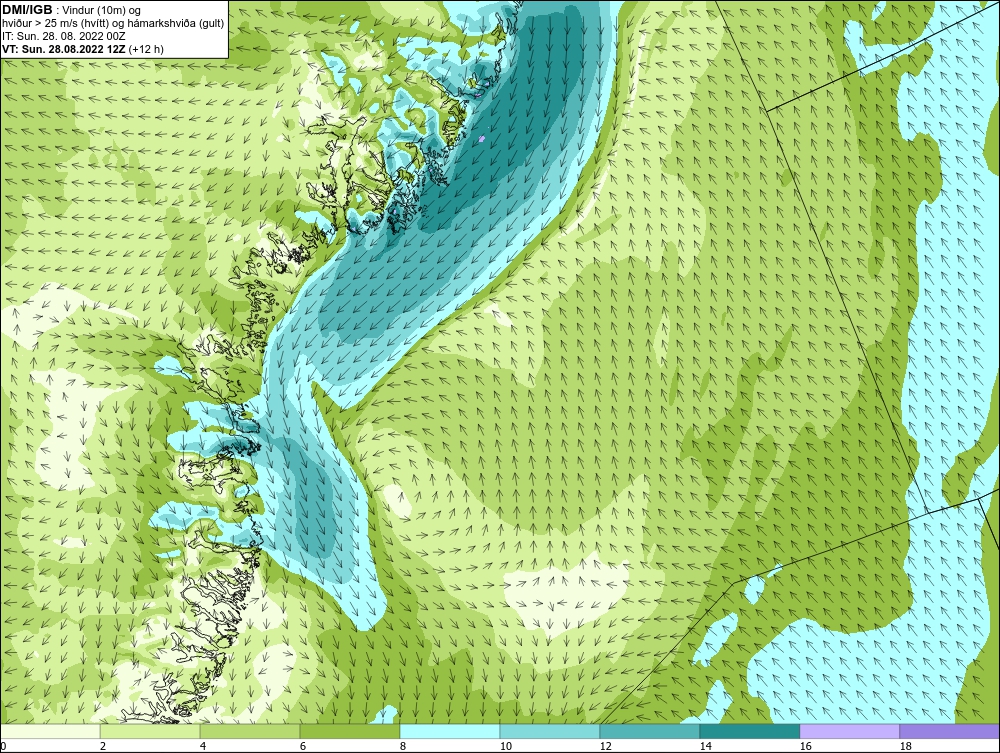
Task: Click the "hviður > 25 m/s (hvítt)" text line
Action: coord(56,23)
